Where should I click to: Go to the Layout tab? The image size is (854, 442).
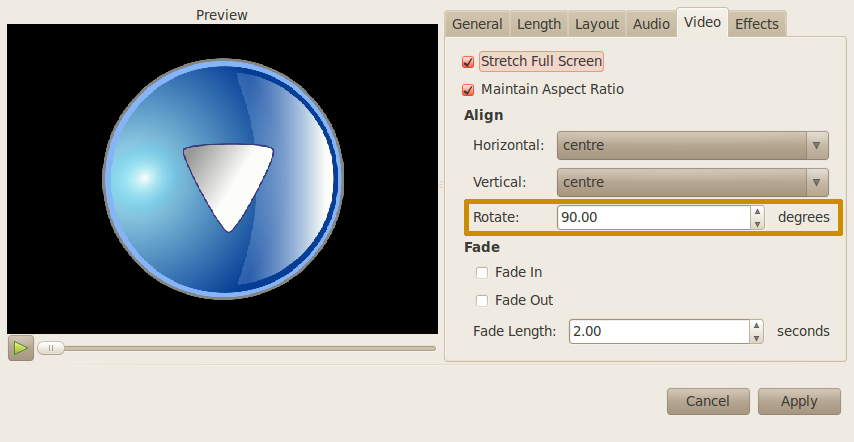pyautogui.click(x=597, y=24)
